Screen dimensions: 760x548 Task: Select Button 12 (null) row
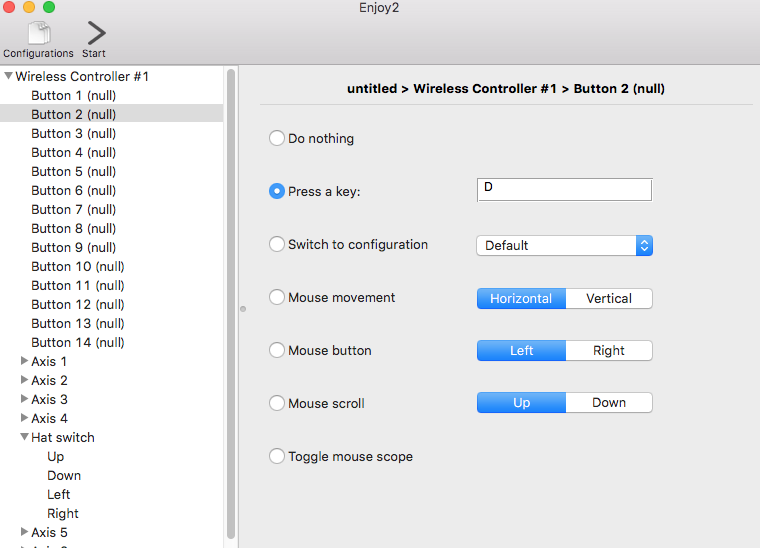pyautogui.click(x=111, y=304)
